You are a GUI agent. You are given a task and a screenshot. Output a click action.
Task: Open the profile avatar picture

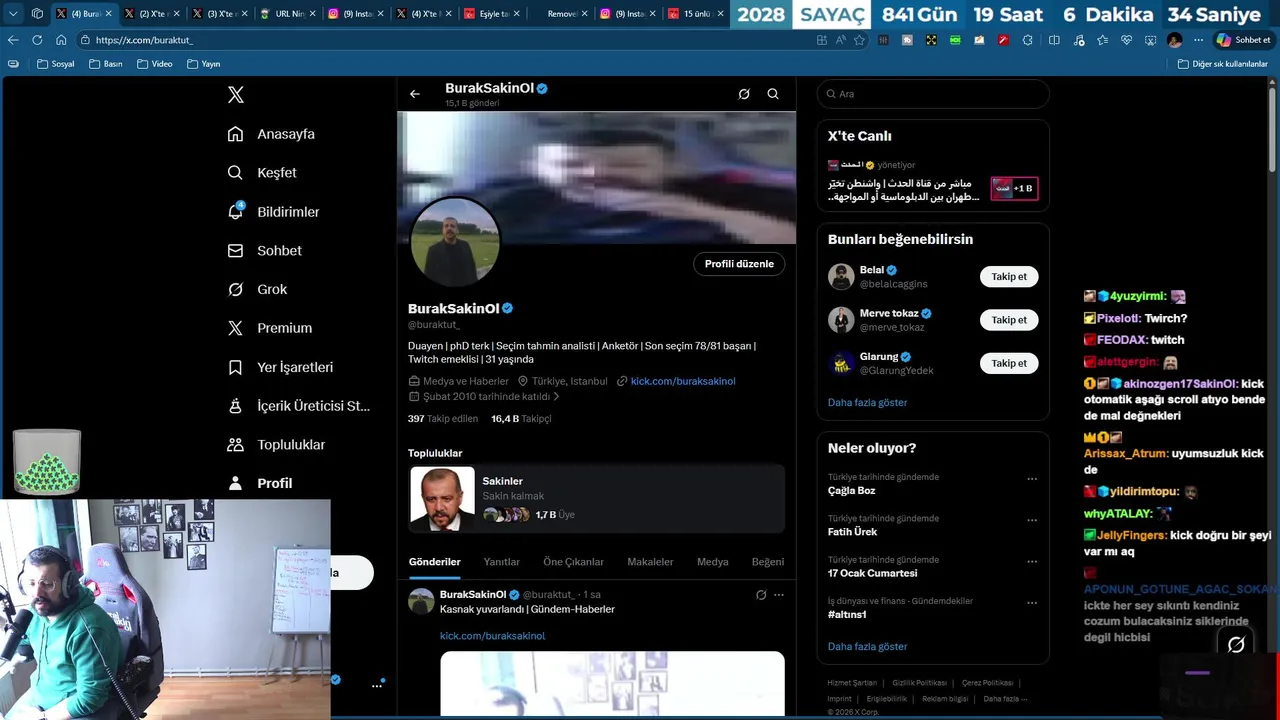pyautogui.click(x=455, y=242)
